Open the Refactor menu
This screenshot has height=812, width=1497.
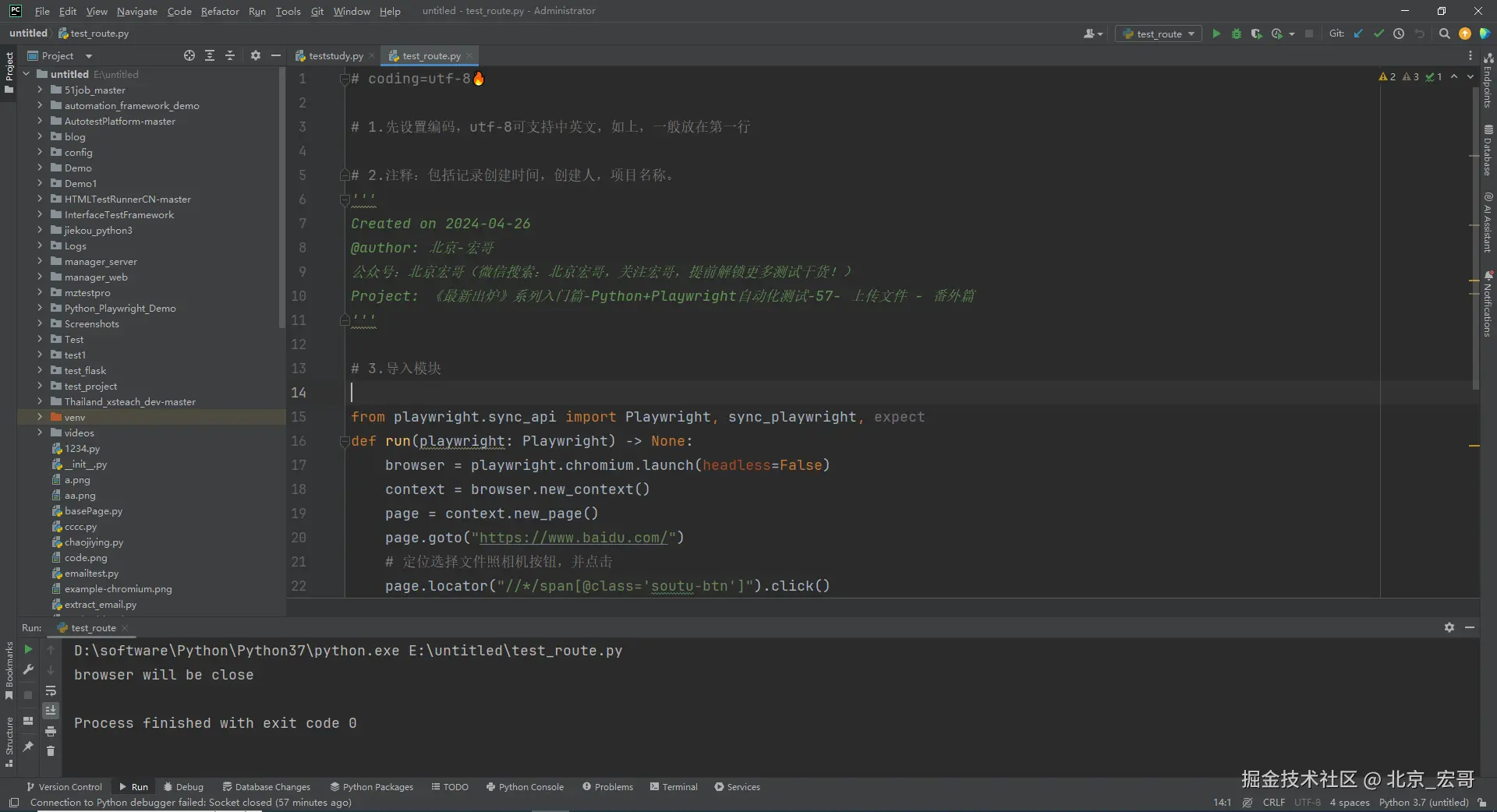coord(219,11)
